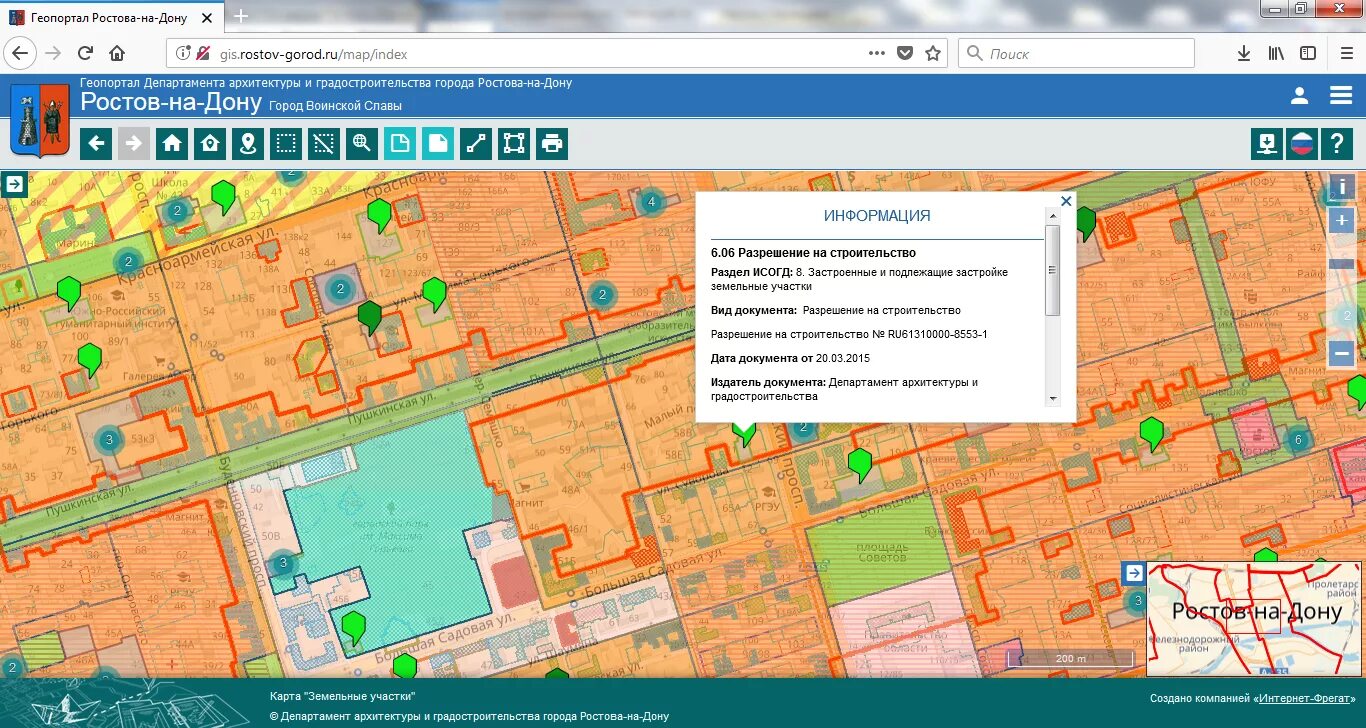
Task: Open help with question mark icon
Action: [1336, 144]
